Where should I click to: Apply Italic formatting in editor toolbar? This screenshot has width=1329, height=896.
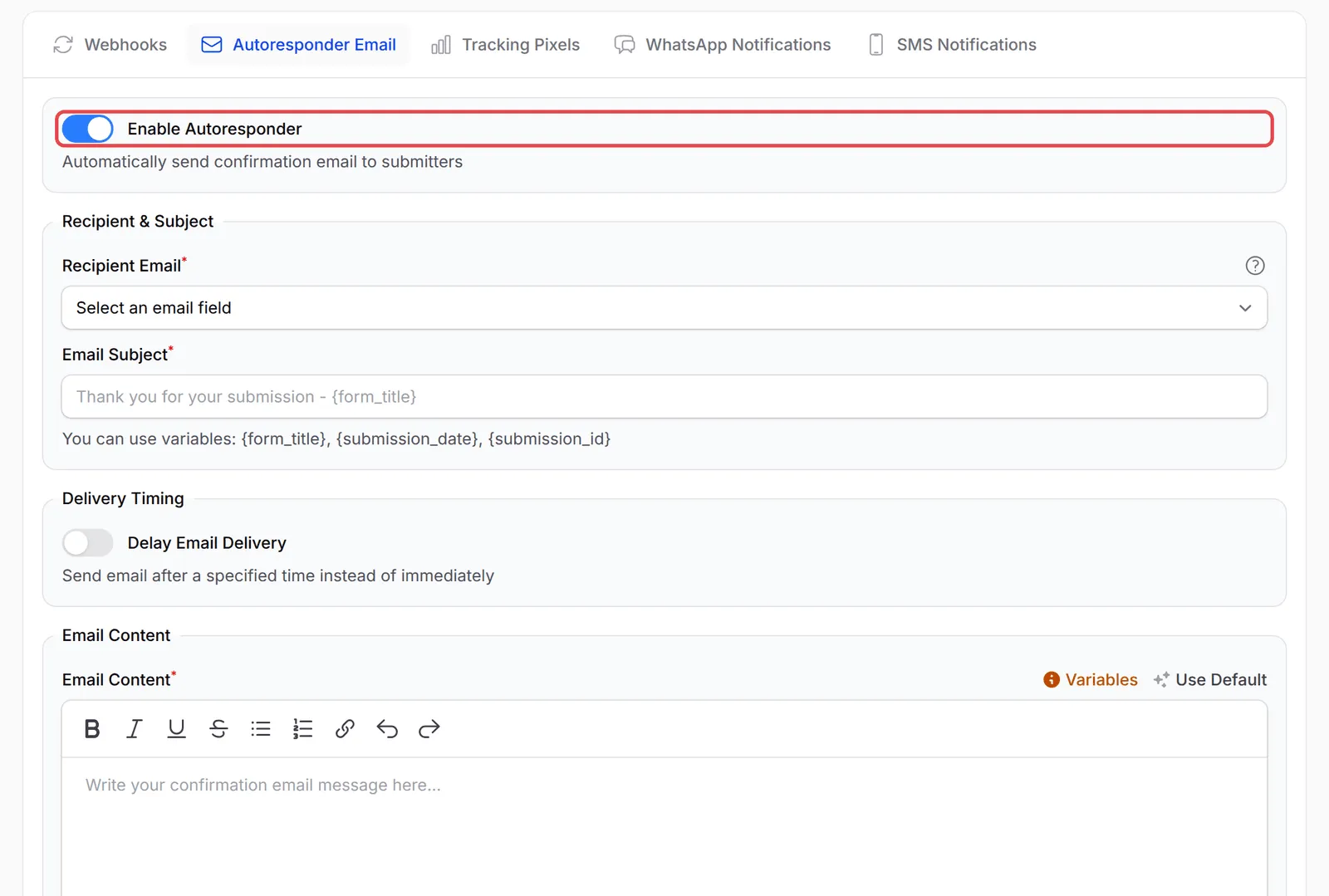(135, 729)
